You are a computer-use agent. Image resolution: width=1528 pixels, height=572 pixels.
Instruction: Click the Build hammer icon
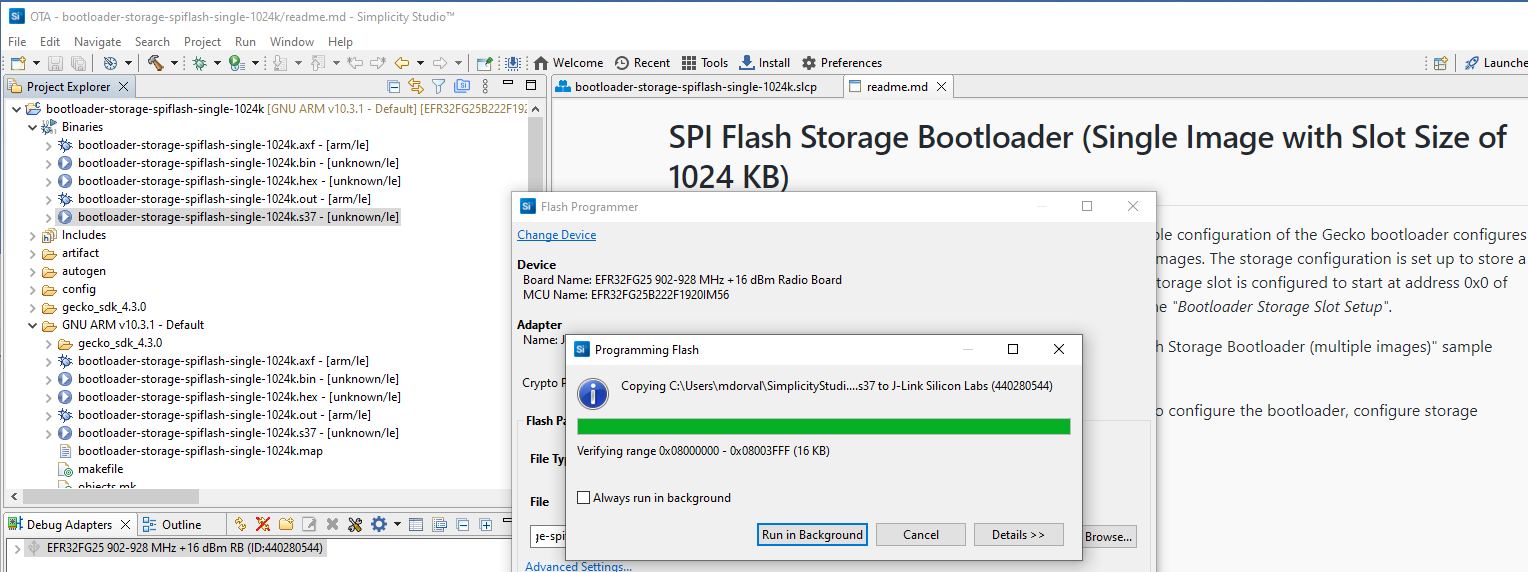click(156, 63)
